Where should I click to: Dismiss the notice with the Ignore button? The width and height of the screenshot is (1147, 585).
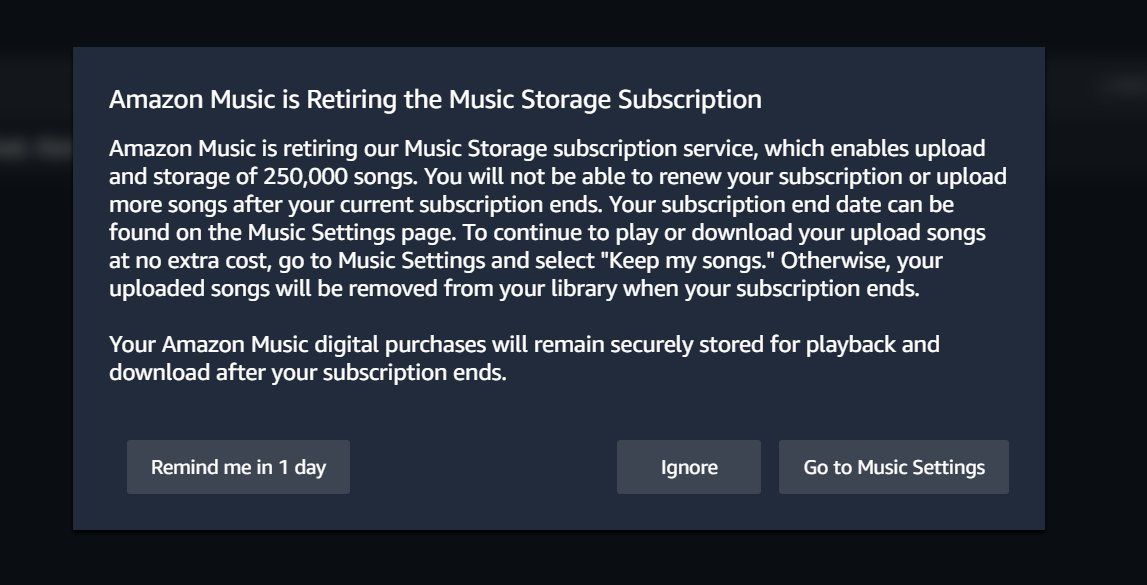pos(689,467)
